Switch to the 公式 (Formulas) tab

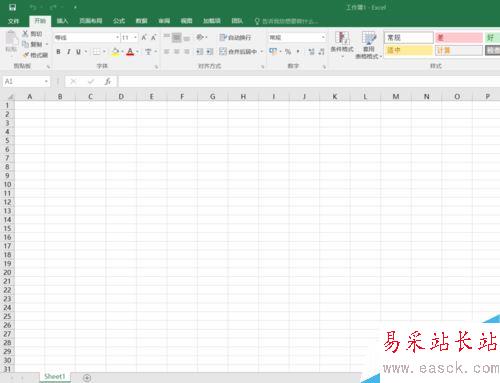pyautogui.click(x=119, y=21)
